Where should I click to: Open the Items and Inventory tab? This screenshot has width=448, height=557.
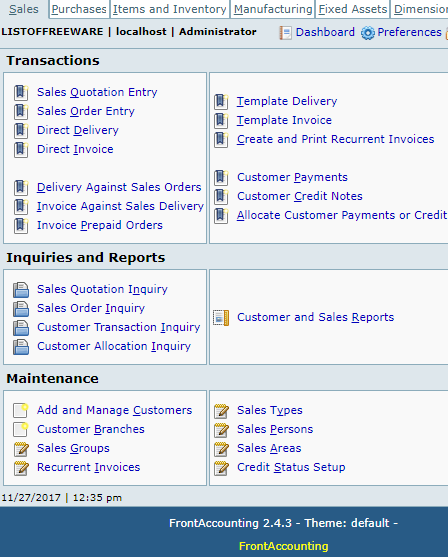point(170,9)
